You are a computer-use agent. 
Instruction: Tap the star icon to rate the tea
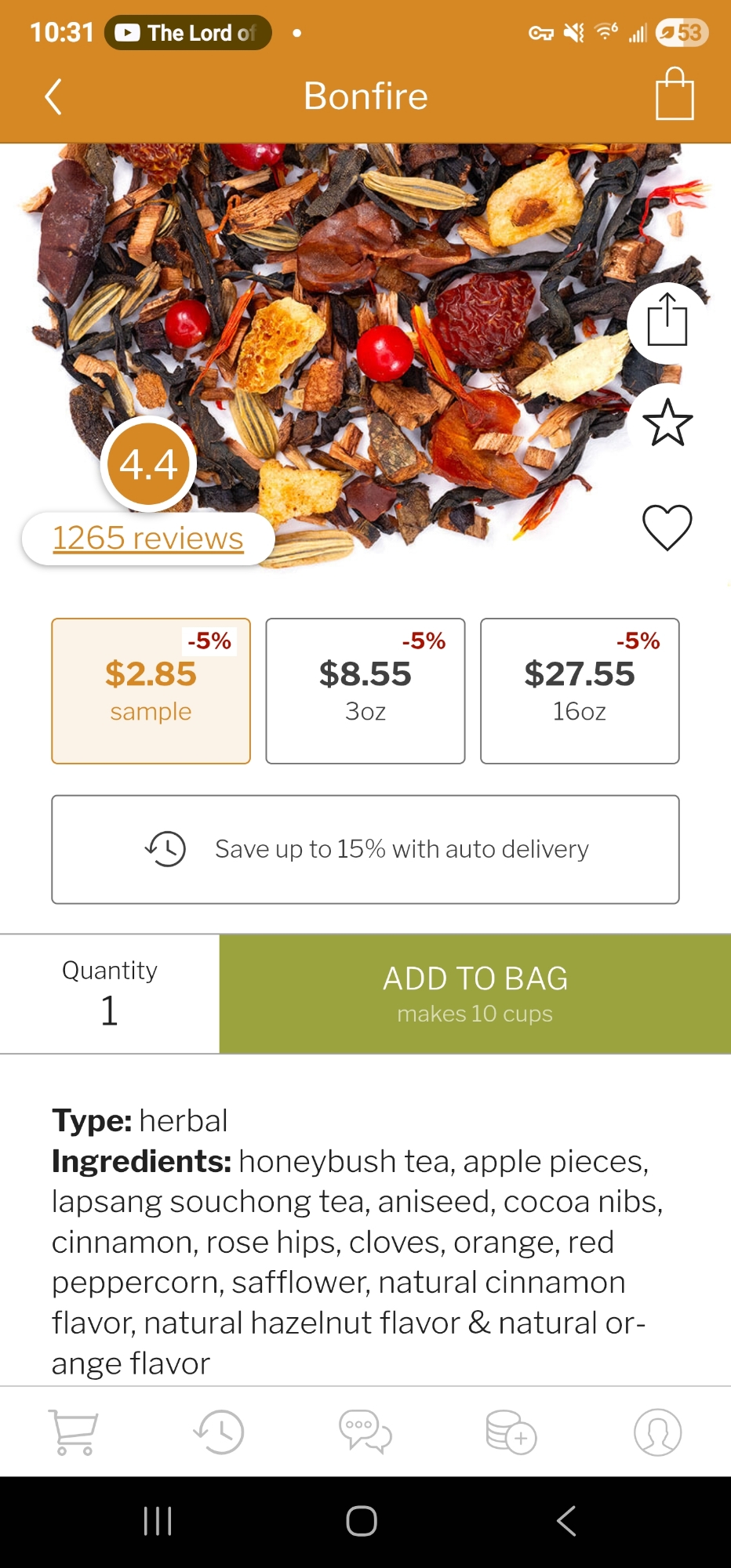(667, 423)
